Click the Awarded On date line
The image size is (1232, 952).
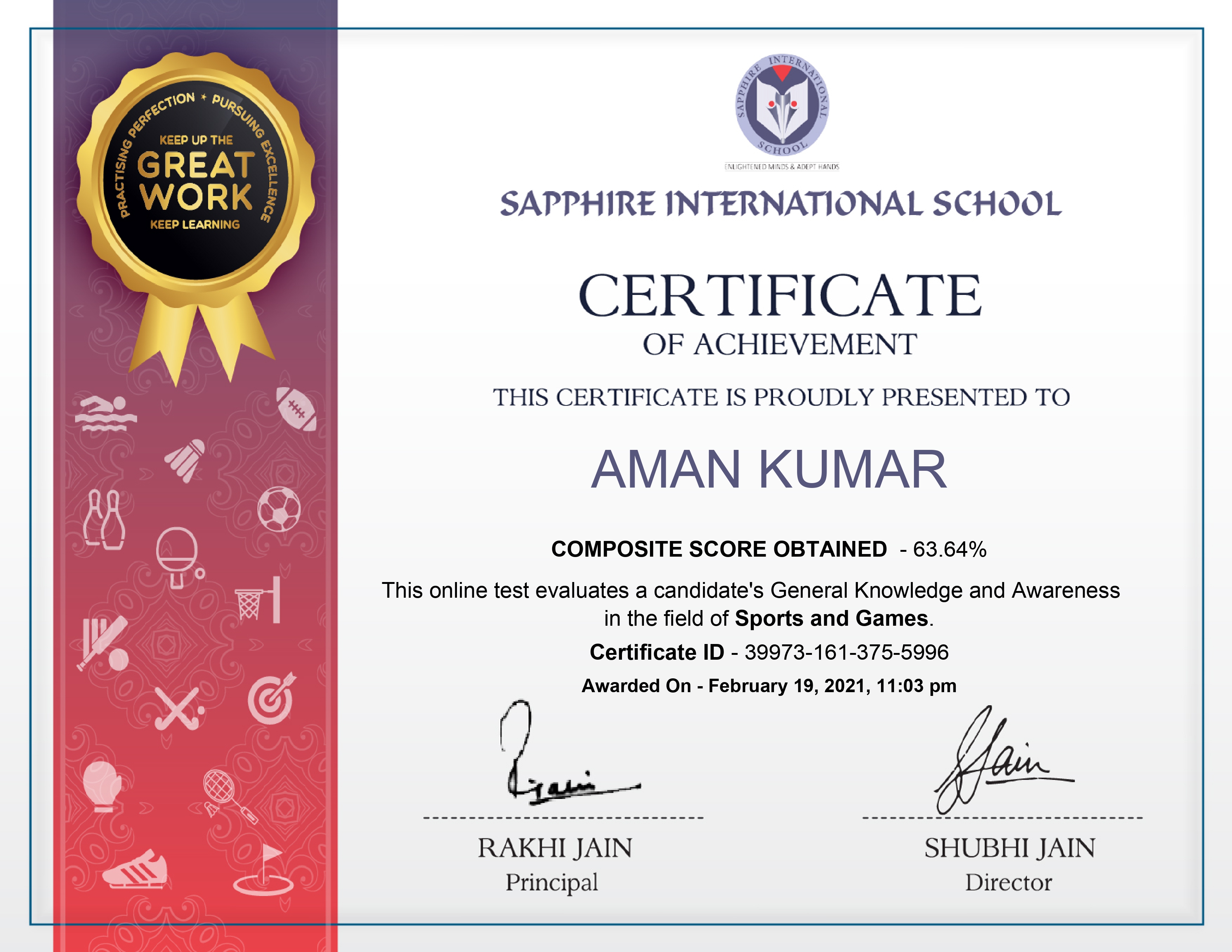769,686
